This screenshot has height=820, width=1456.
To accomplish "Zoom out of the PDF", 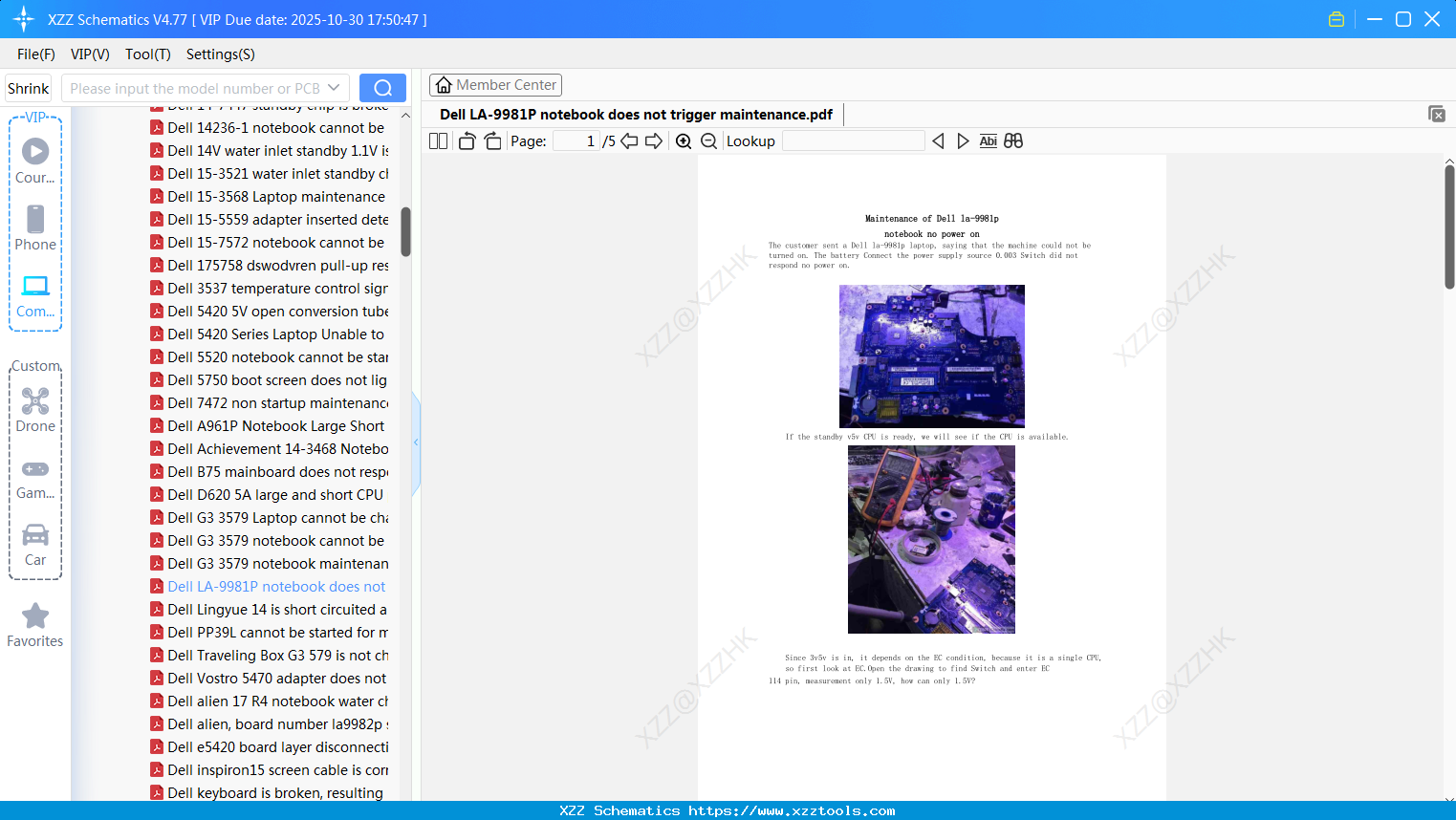I will pyautogui.click(x=708, y=141).
